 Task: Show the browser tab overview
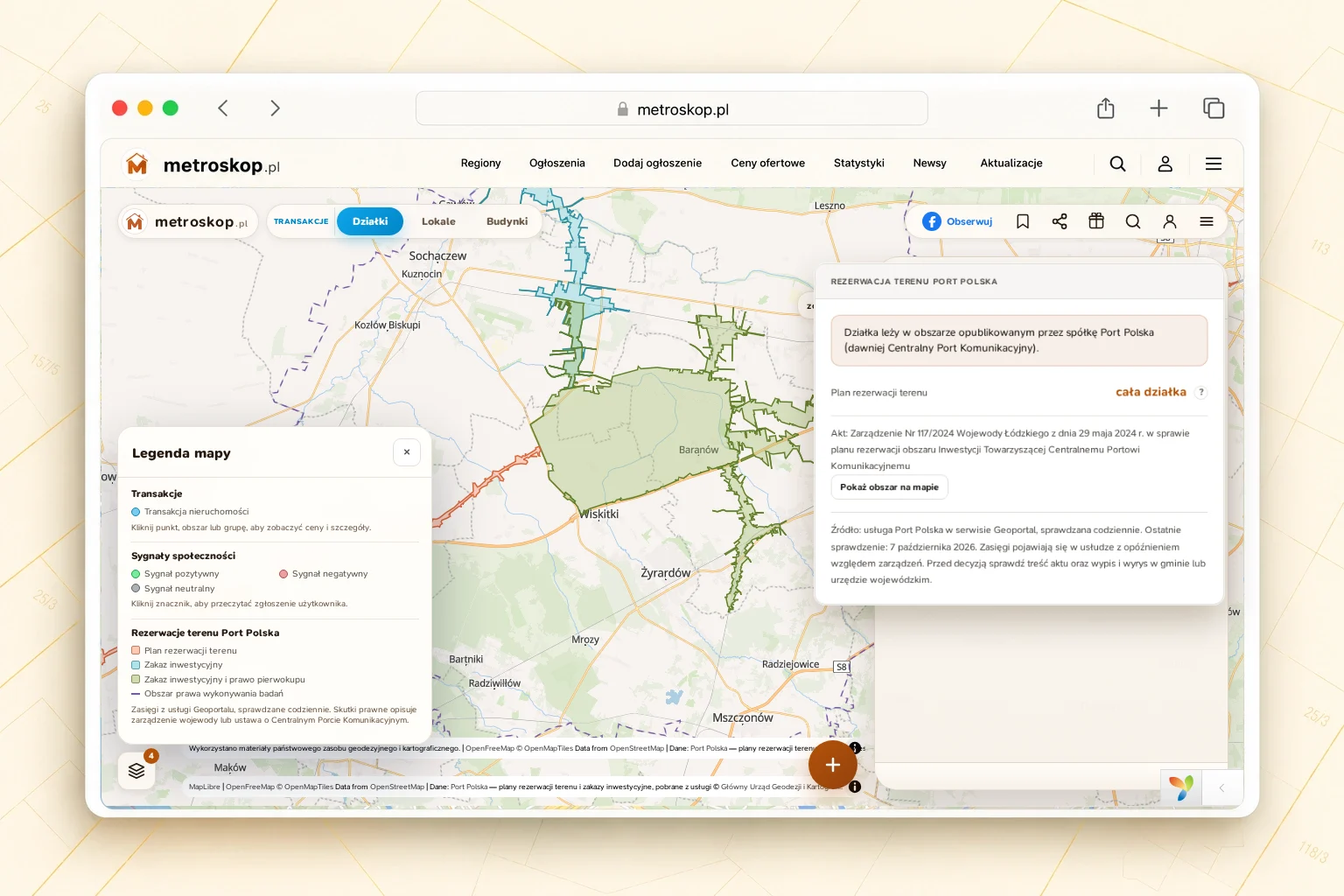[x=1214, y=108]
